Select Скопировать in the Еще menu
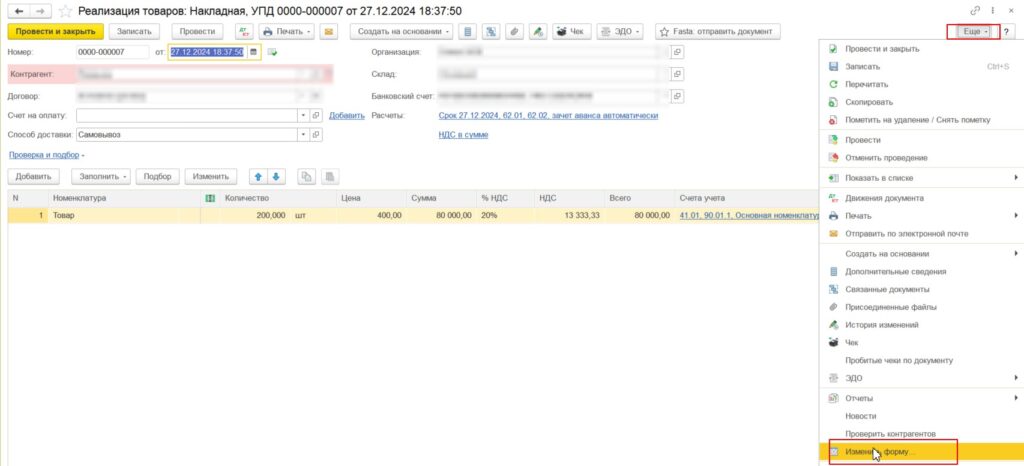Image resolution: width=1024 pixels, height=466 pixels. (x=921, y=102)
